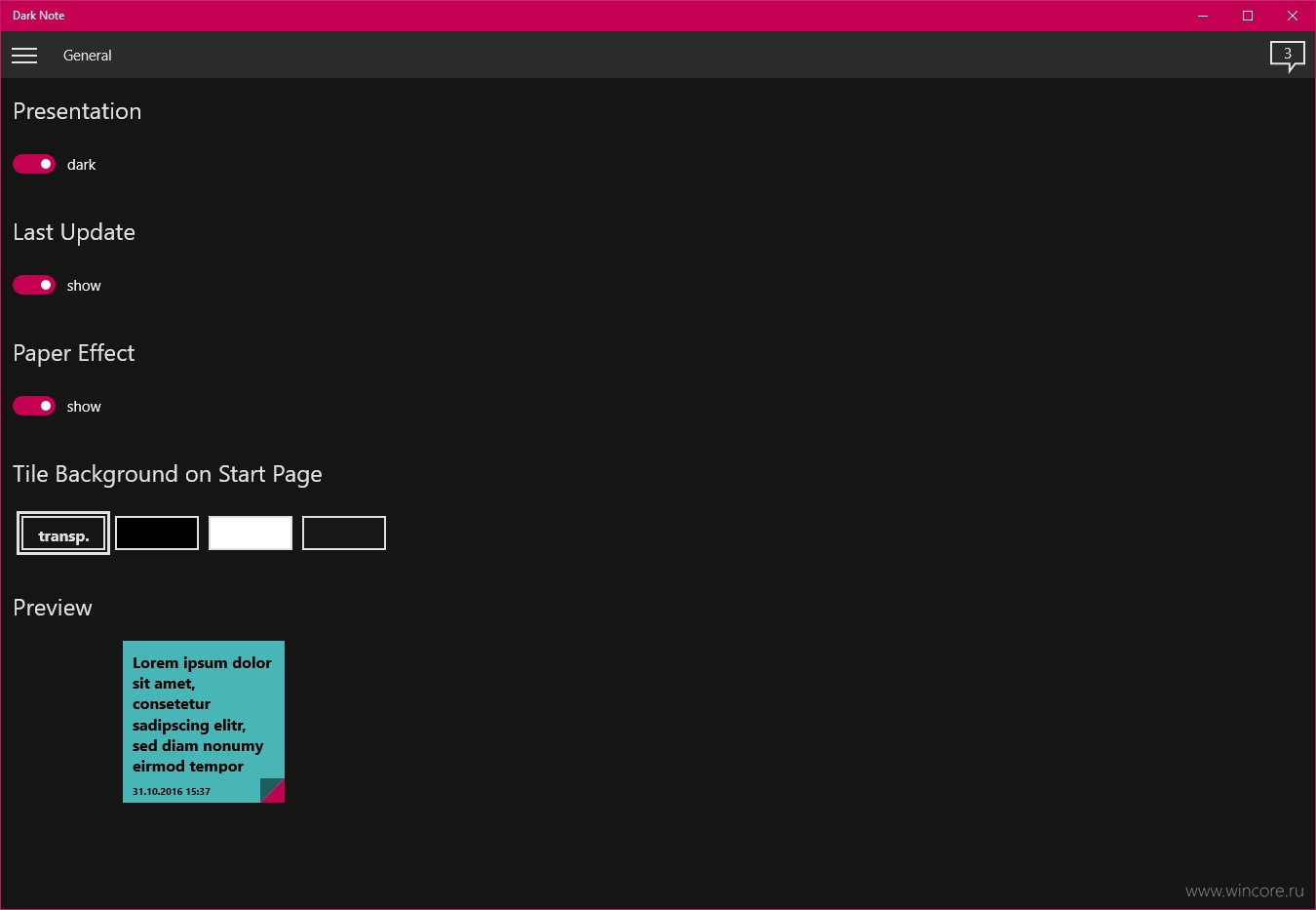Select the transp. tile background option
Screen dimensions: 1316x910
(63, 534)
